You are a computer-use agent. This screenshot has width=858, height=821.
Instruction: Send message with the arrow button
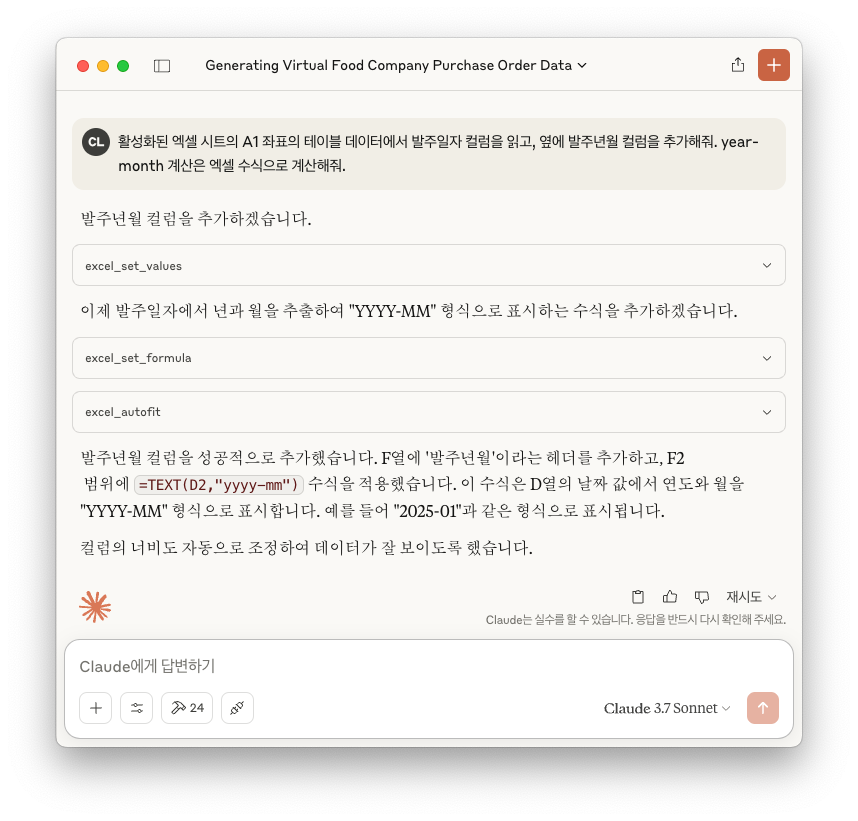(x=763, y=708)
